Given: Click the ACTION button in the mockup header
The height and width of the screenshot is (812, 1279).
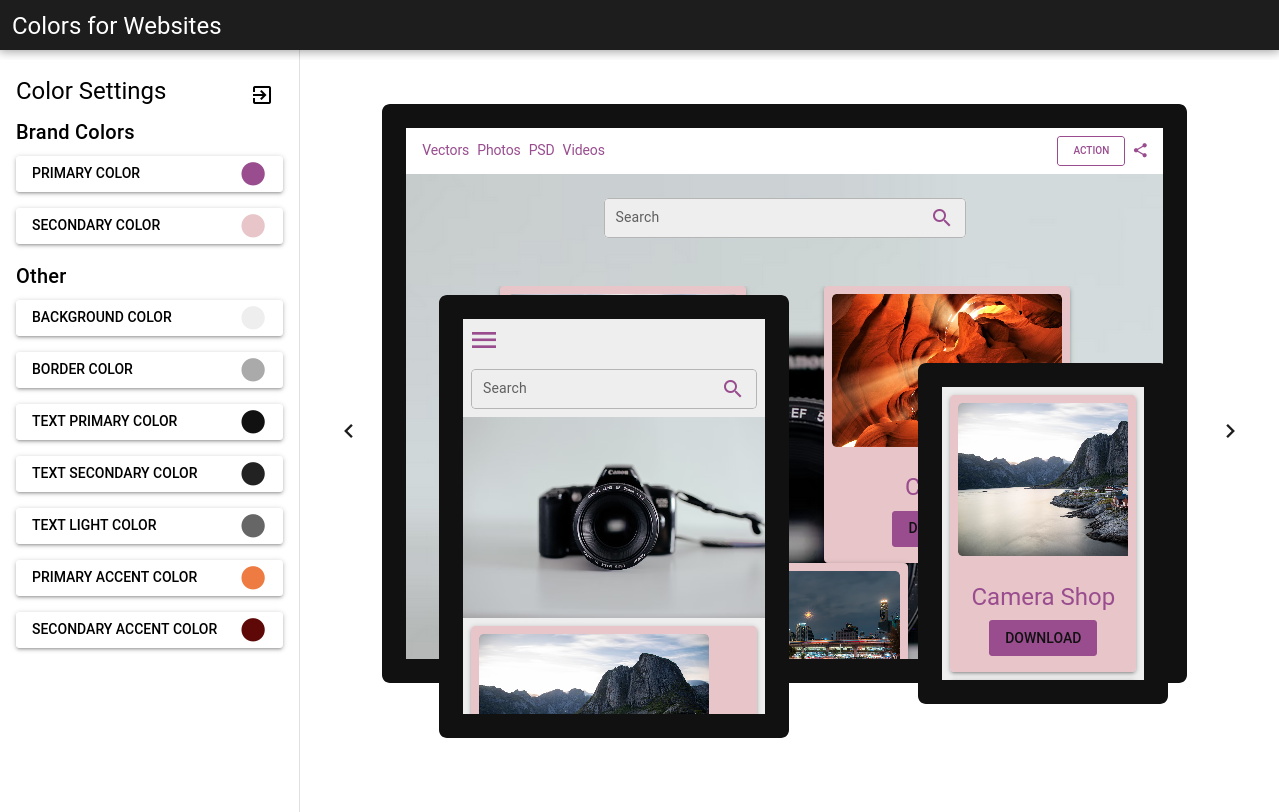Looking at the screenshot, I should pyautogui.click(x=1090, y=150).
